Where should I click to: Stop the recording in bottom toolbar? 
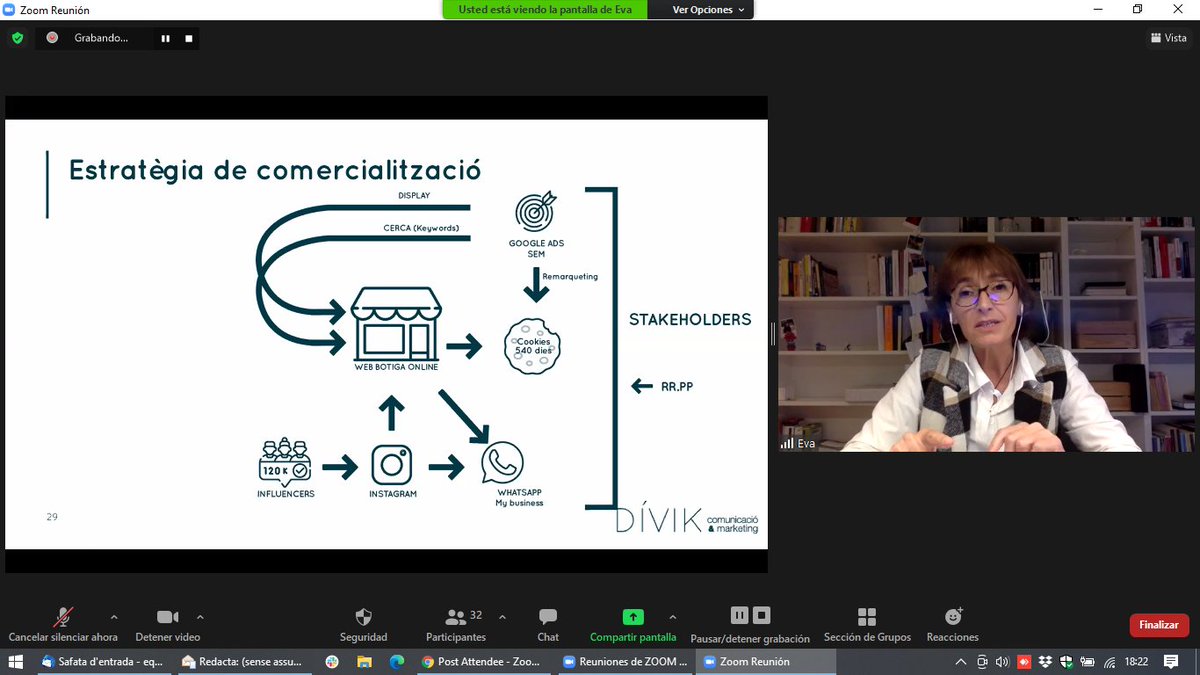tap(762, 616)
